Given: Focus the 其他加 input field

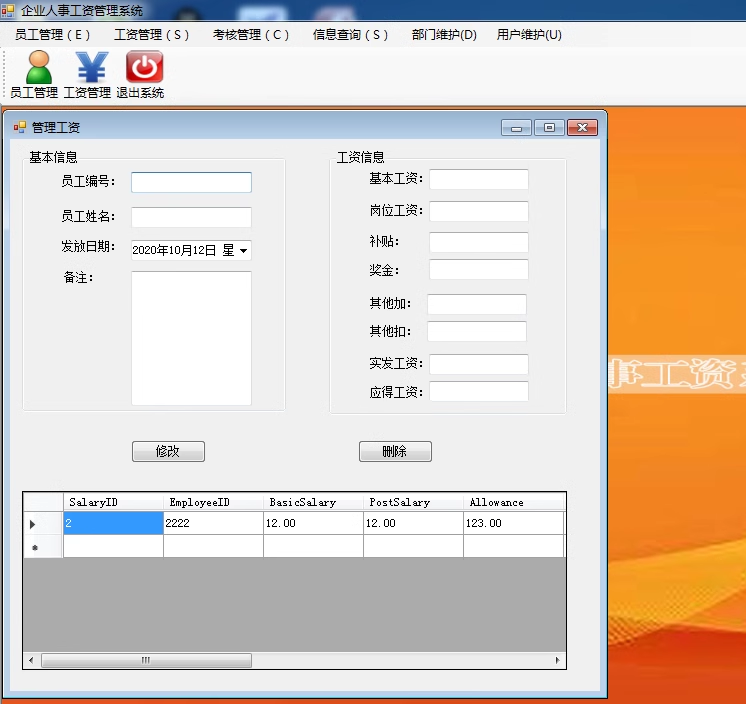Looking at the screenshot, I should (x=477, y=304).
